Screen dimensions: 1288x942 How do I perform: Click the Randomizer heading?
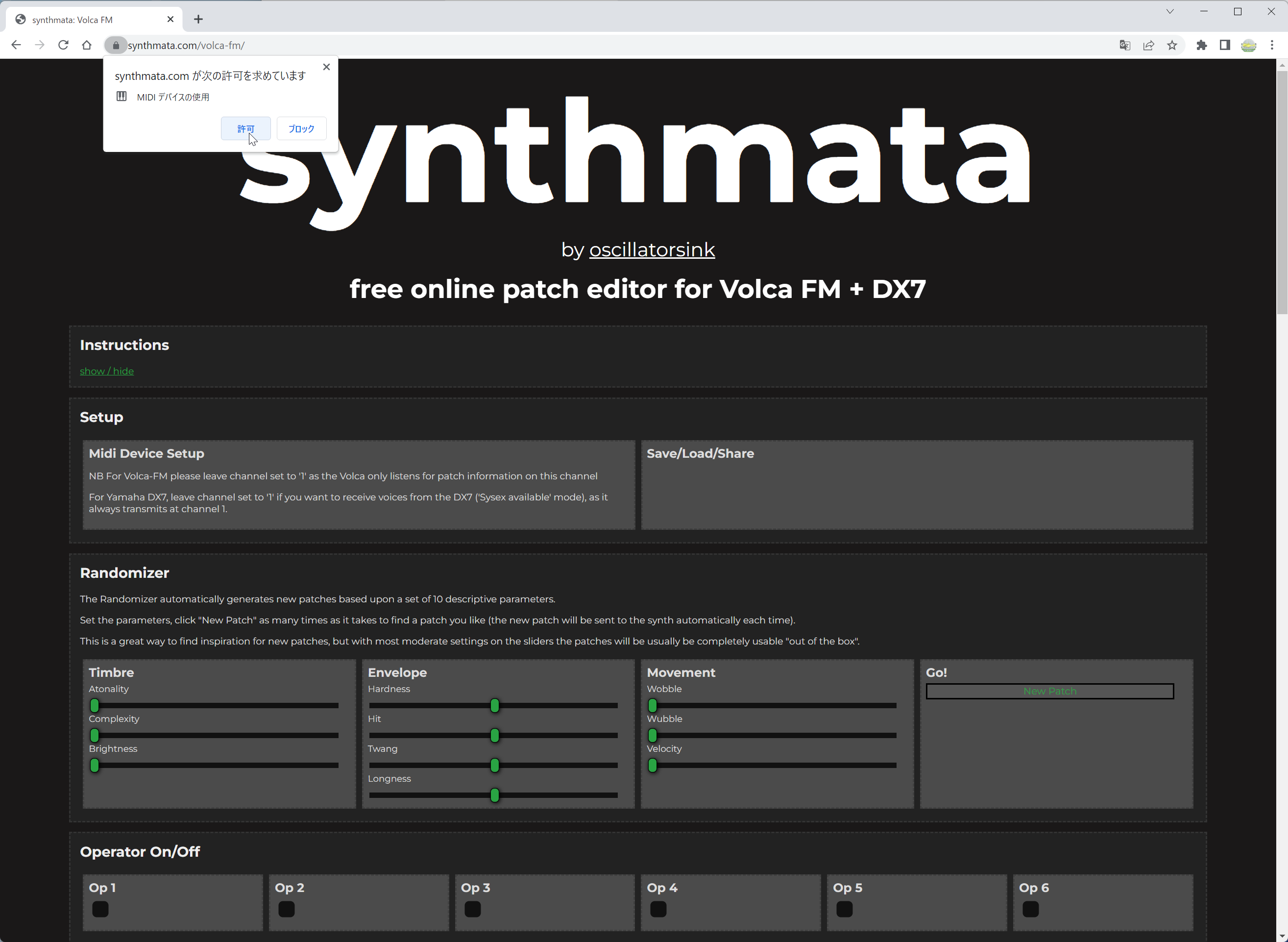[x=124, y=572]
